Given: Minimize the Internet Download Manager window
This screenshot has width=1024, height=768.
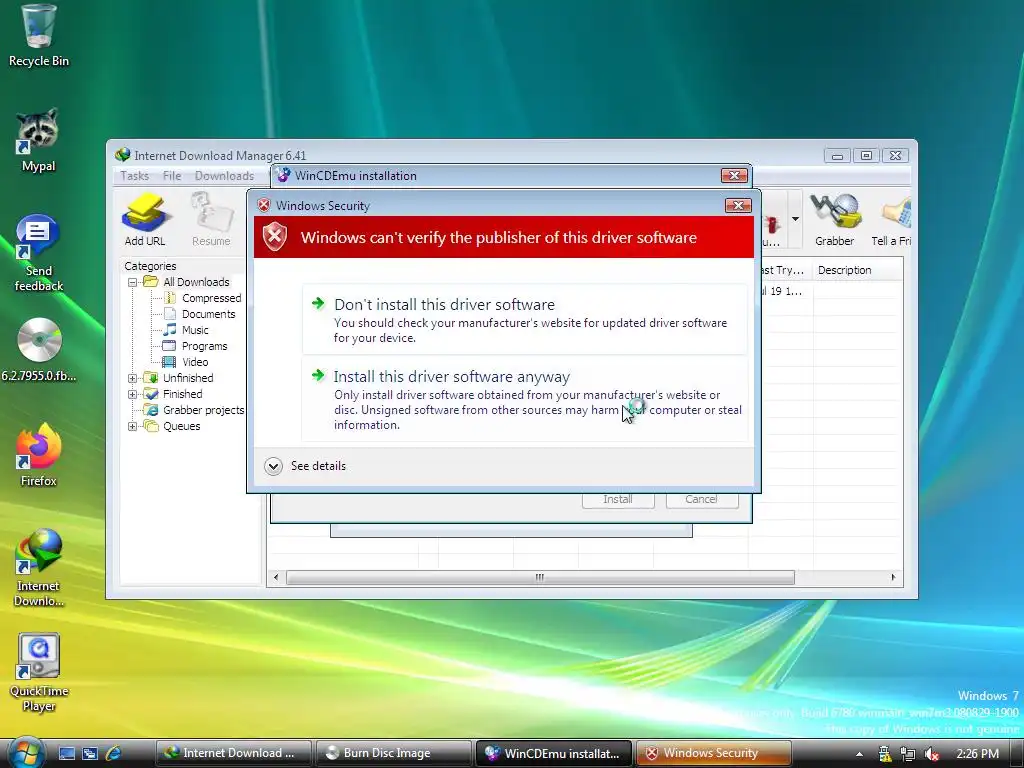Looking at the screenshot, I should 837,155.
